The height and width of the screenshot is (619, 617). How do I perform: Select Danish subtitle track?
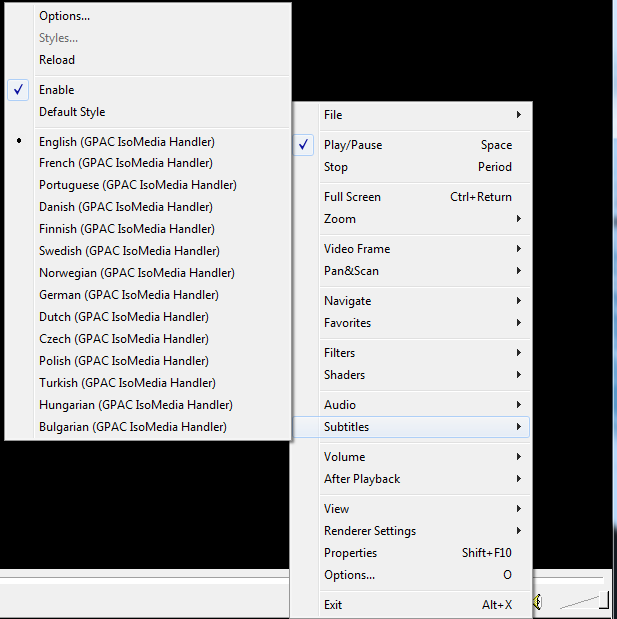click(x=148, y=207)
